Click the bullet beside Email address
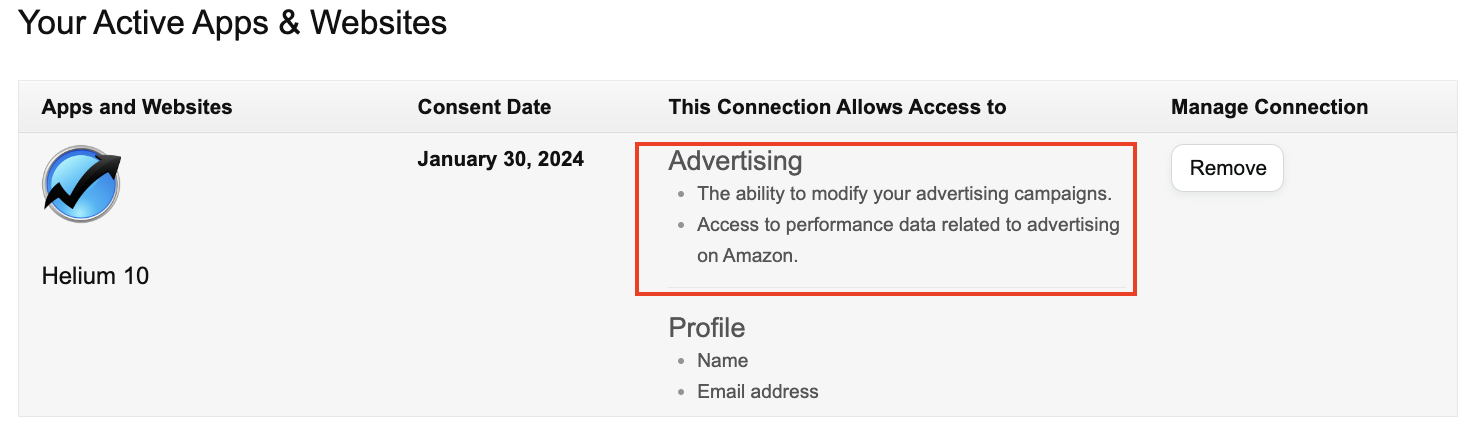1474x438 pixels. coord(682,393)
